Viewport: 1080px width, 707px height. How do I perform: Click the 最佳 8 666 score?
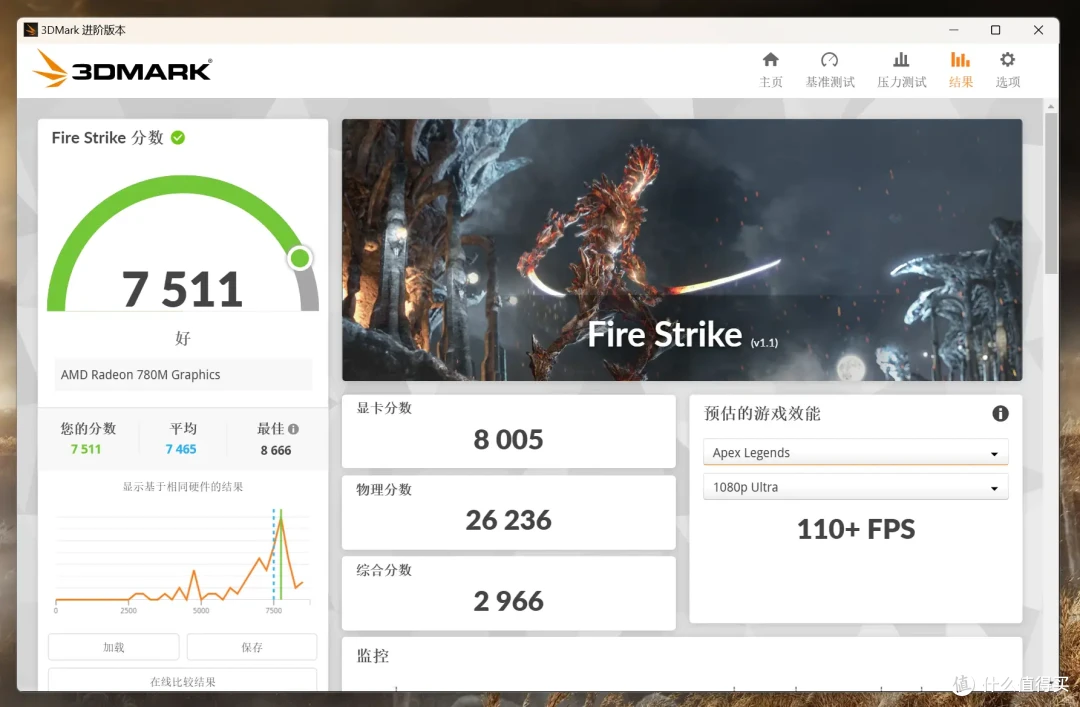276,450
